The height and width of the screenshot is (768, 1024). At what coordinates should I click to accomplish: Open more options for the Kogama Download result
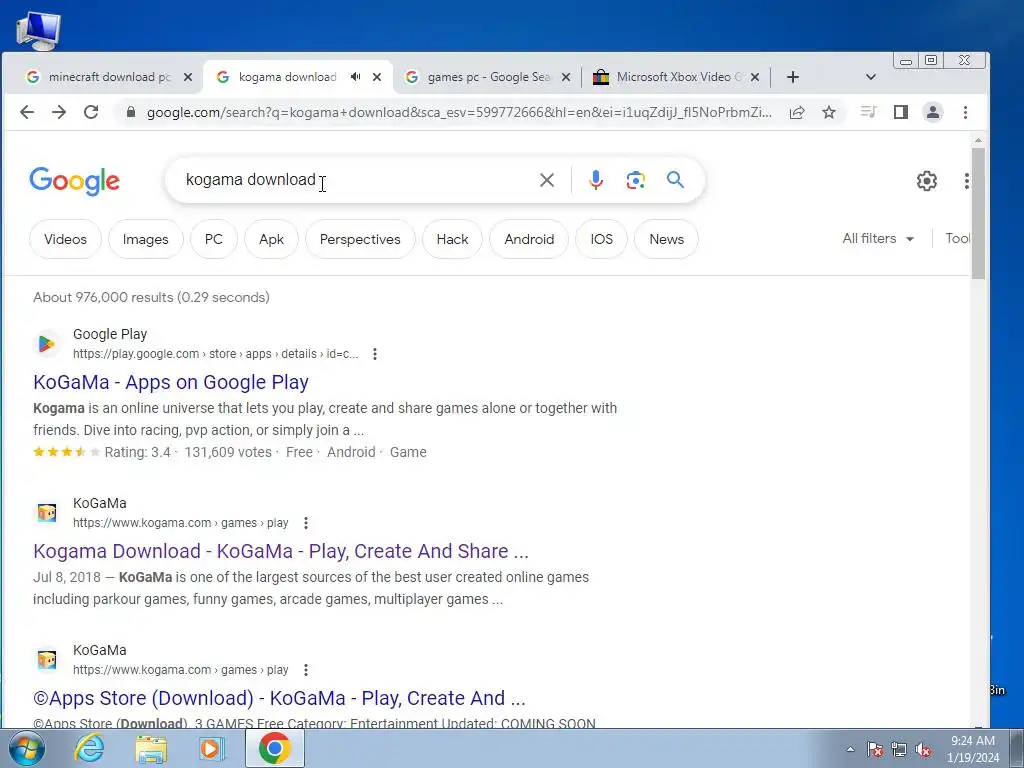coord(306,523)
